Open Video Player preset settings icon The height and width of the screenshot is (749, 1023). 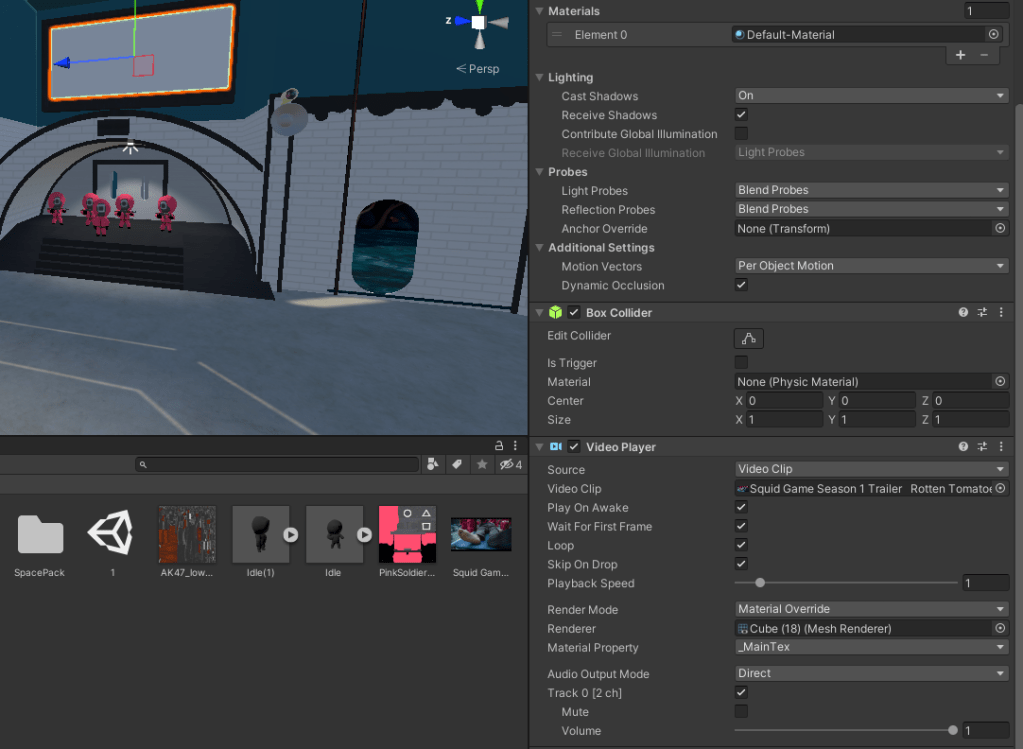tap(982, 447)
